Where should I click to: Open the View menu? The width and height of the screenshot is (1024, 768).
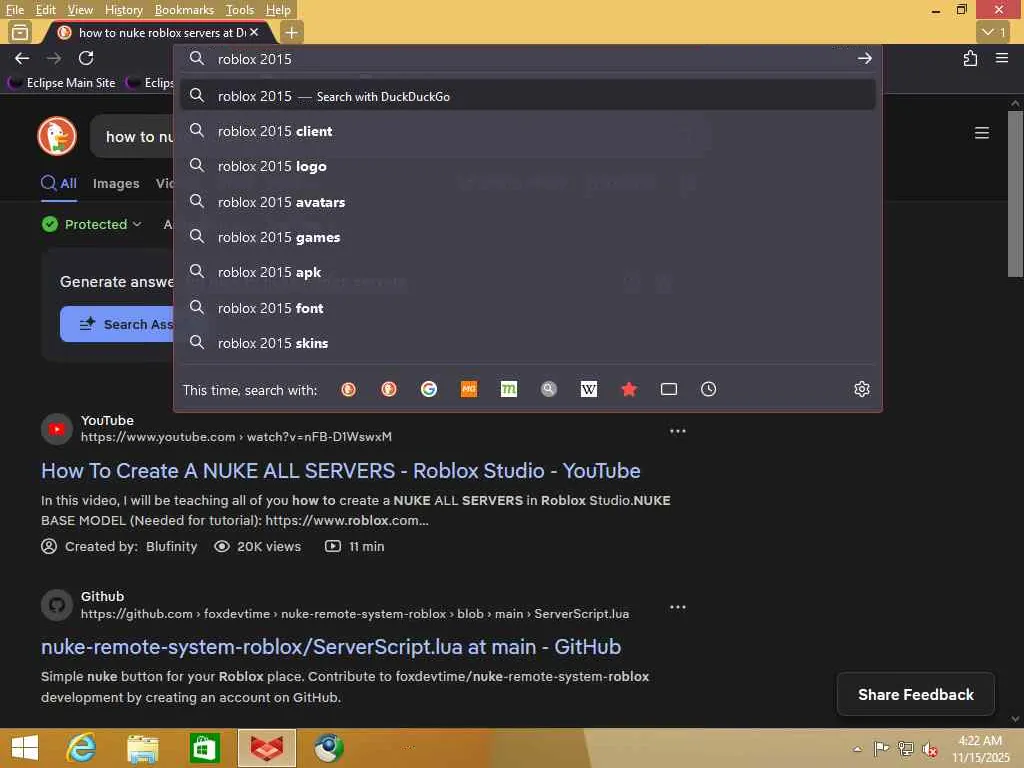pos(80,10)
